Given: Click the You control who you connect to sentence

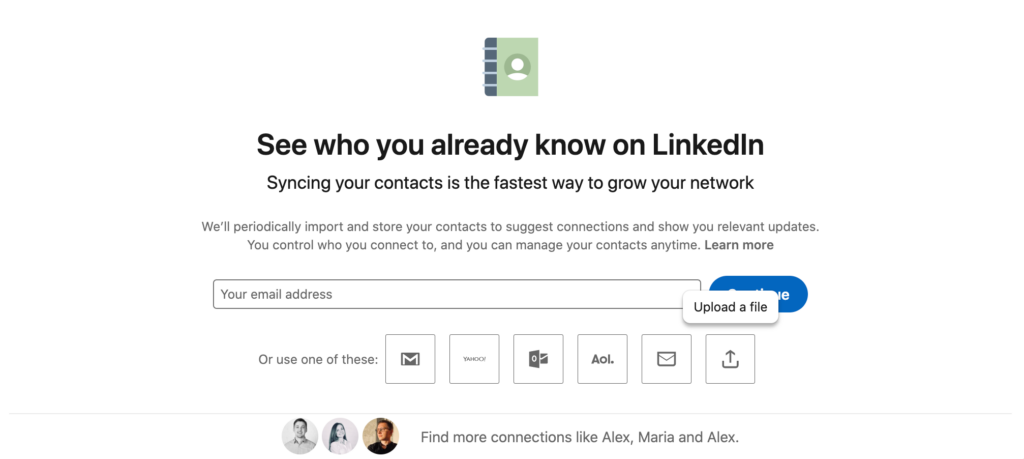Looking at the screenshot, I should click(x=474, y=245).
